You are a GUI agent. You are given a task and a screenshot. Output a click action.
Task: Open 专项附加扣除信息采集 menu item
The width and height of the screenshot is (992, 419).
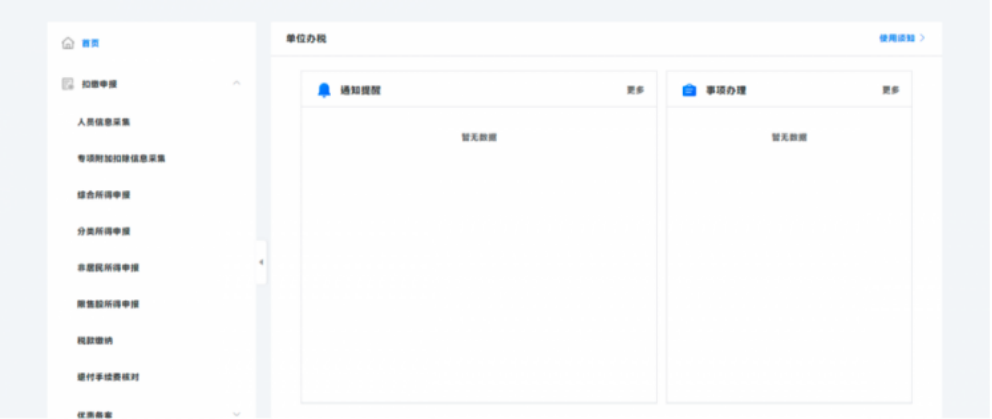click(x=121, y=158)
